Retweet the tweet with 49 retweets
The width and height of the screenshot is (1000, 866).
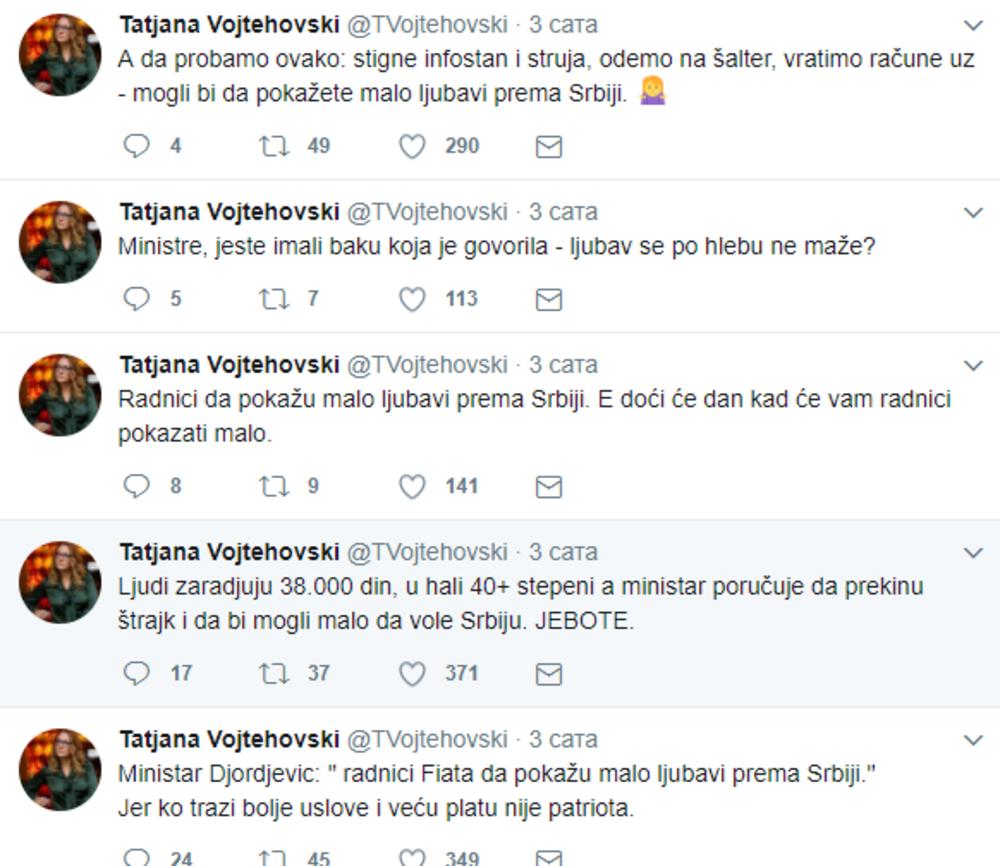tap(274, 147)
